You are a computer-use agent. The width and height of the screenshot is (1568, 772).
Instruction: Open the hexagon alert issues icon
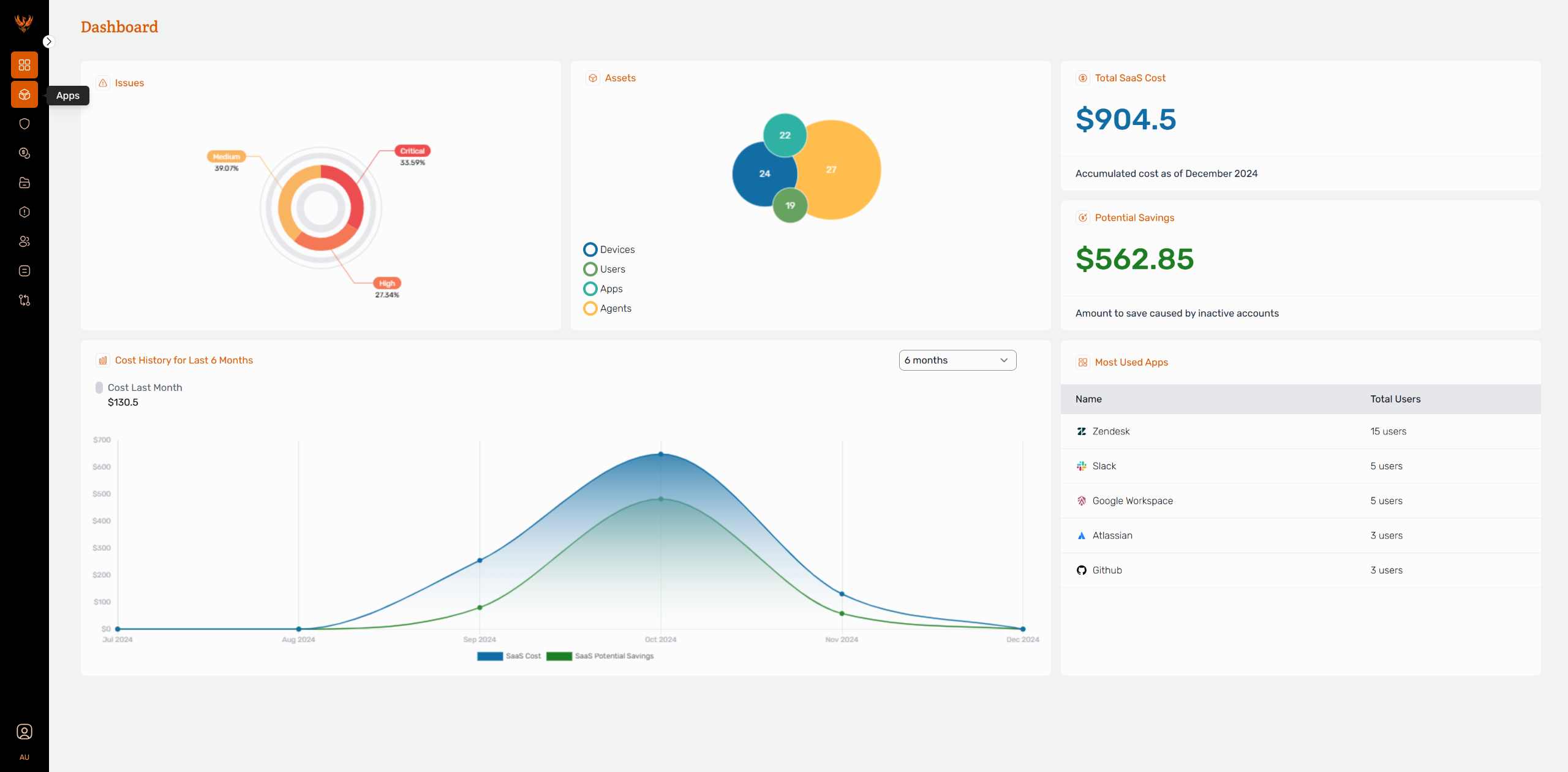pos(24,212)
